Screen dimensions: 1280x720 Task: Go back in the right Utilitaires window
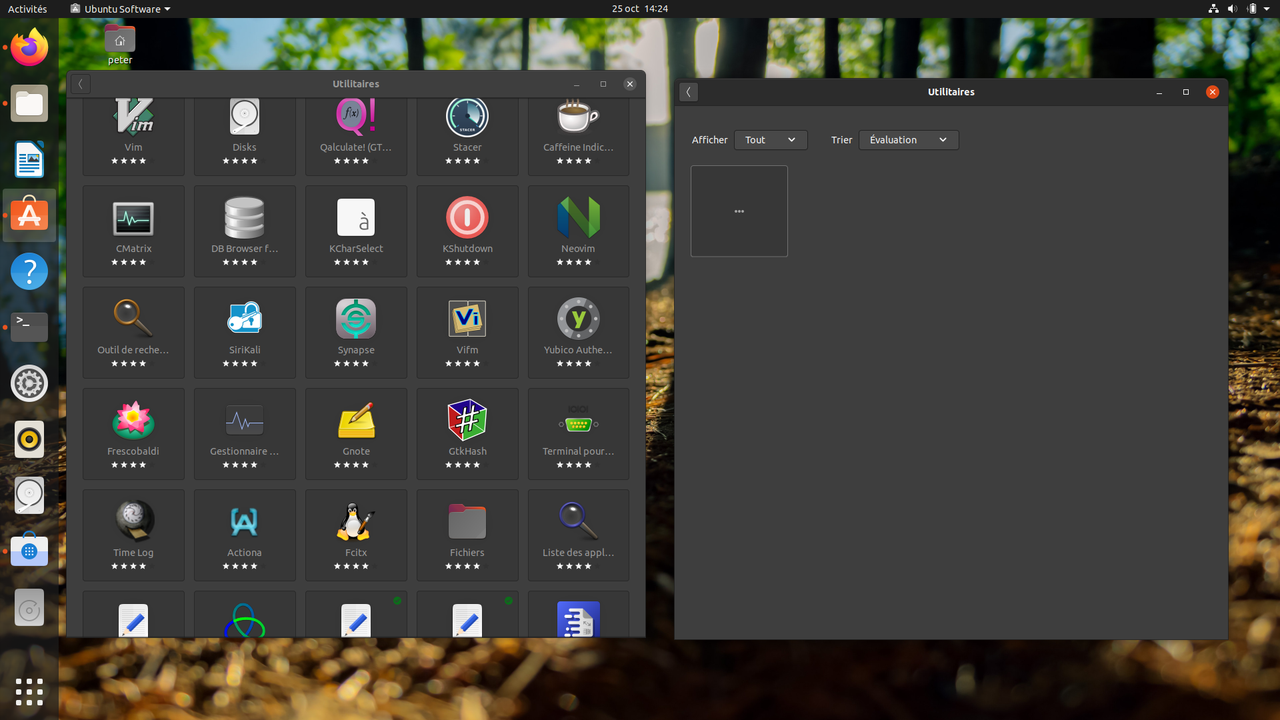[688, 92]
